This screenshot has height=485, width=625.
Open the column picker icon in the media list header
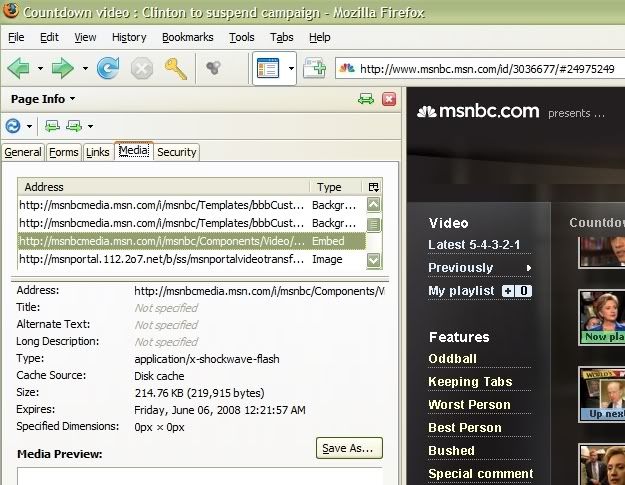pyautogui.click(x=373, y=187)
